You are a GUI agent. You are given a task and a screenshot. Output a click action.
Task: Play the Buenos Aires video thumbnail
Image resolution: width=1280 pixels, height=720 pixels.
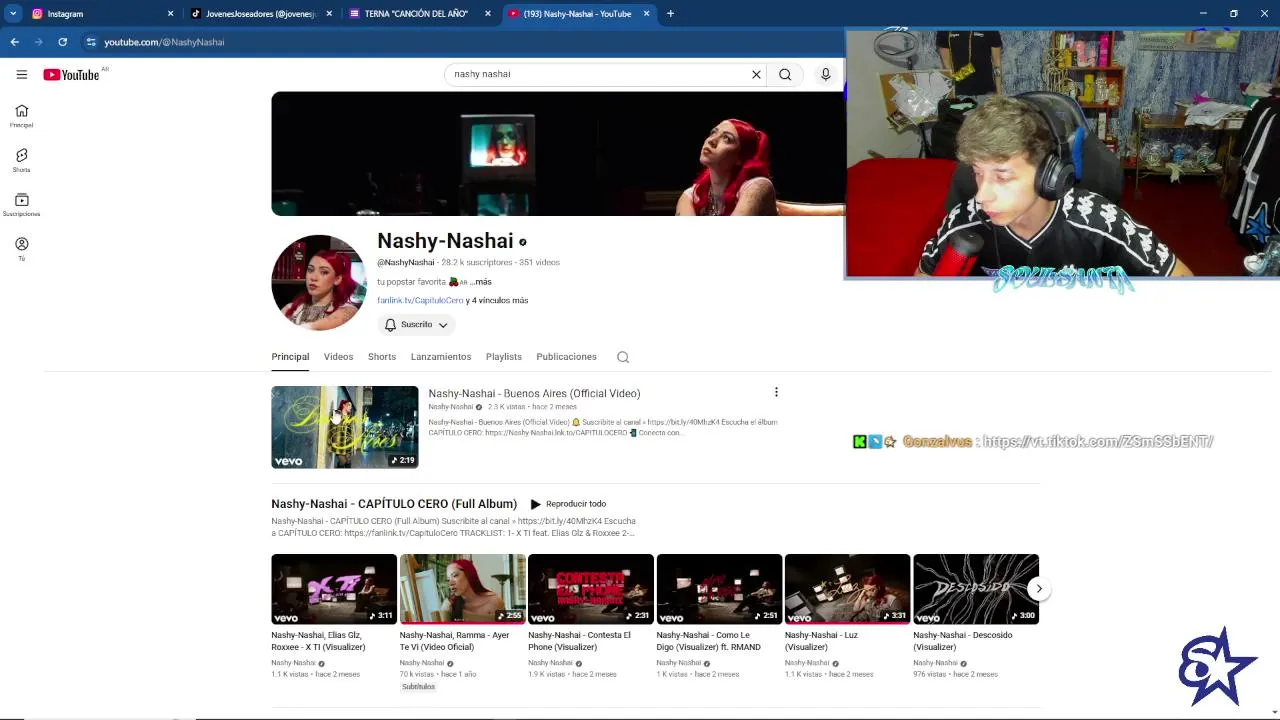click(345, 427)
